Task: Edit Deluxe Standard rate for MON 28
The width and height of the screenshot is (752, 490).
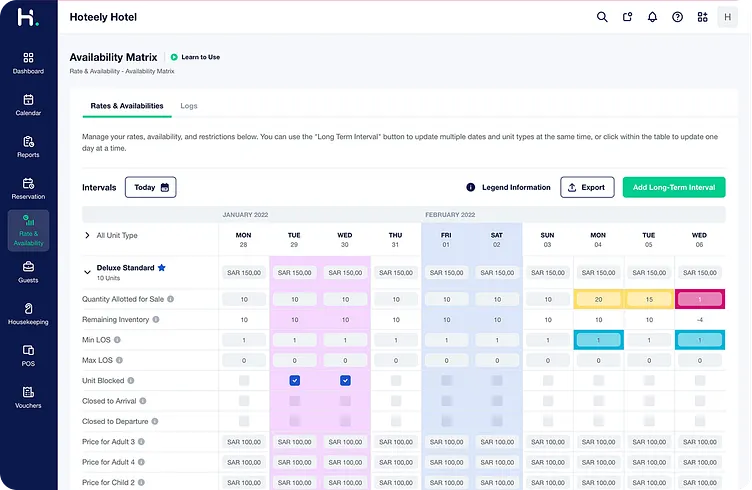Action: tap(244, 272)
